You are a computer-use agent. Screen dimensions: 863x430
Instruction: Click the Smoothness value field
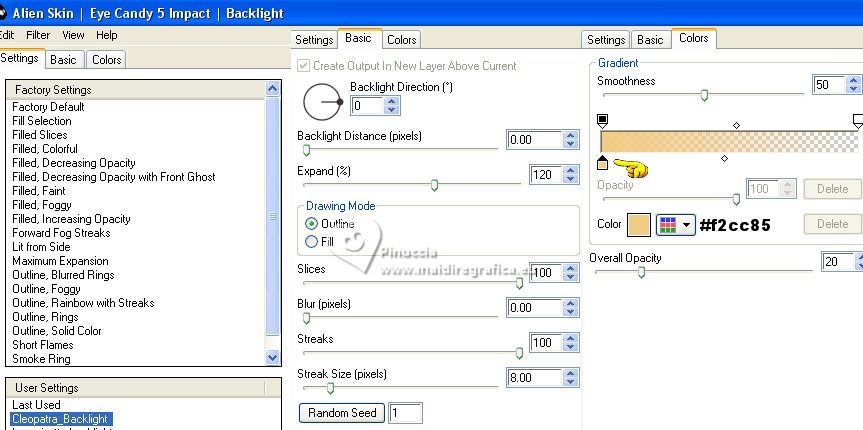click(829, 85)
